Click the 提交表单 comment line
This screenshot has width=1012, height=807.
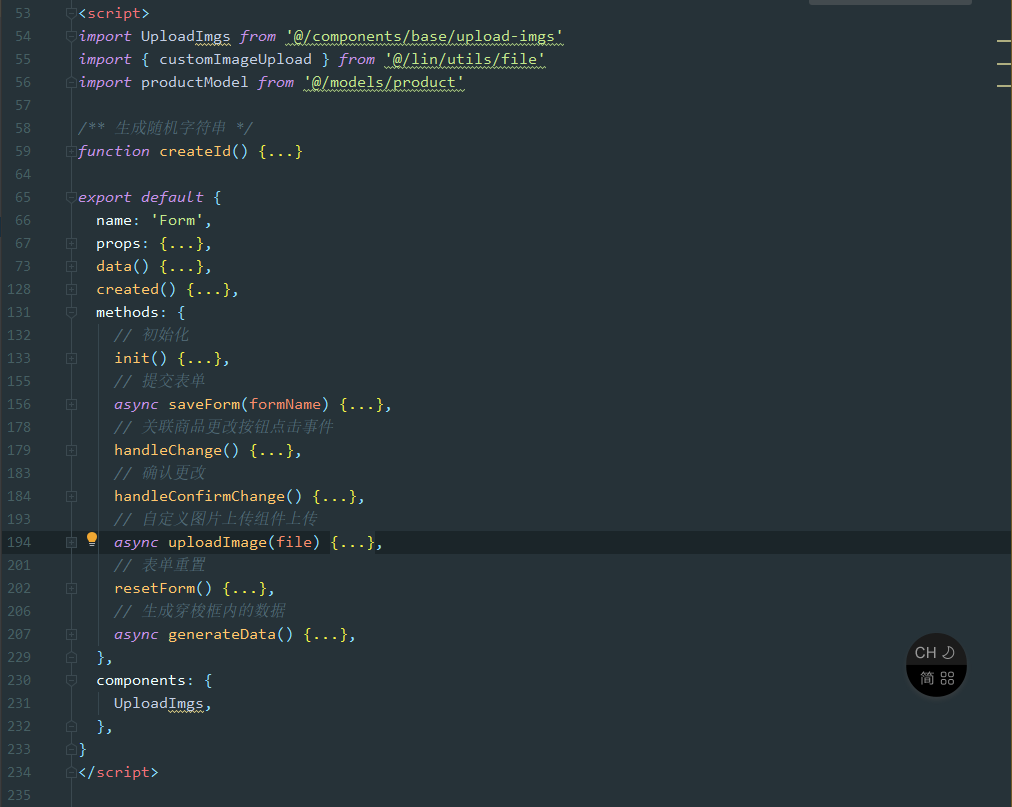point(159,382)
